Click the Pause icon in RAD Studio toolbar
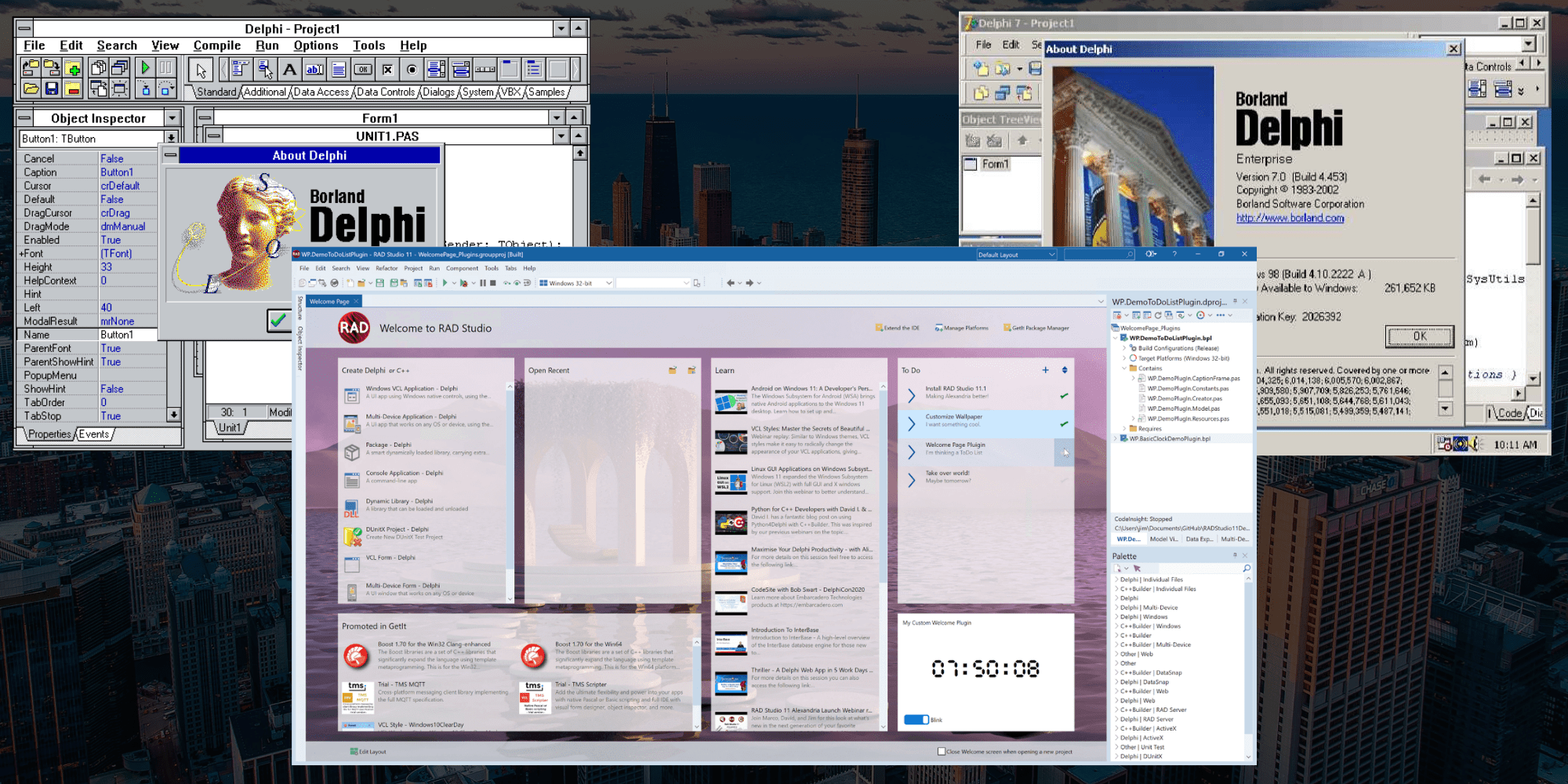The height and width of the screenshot is (784, 1568). (483, 283)
